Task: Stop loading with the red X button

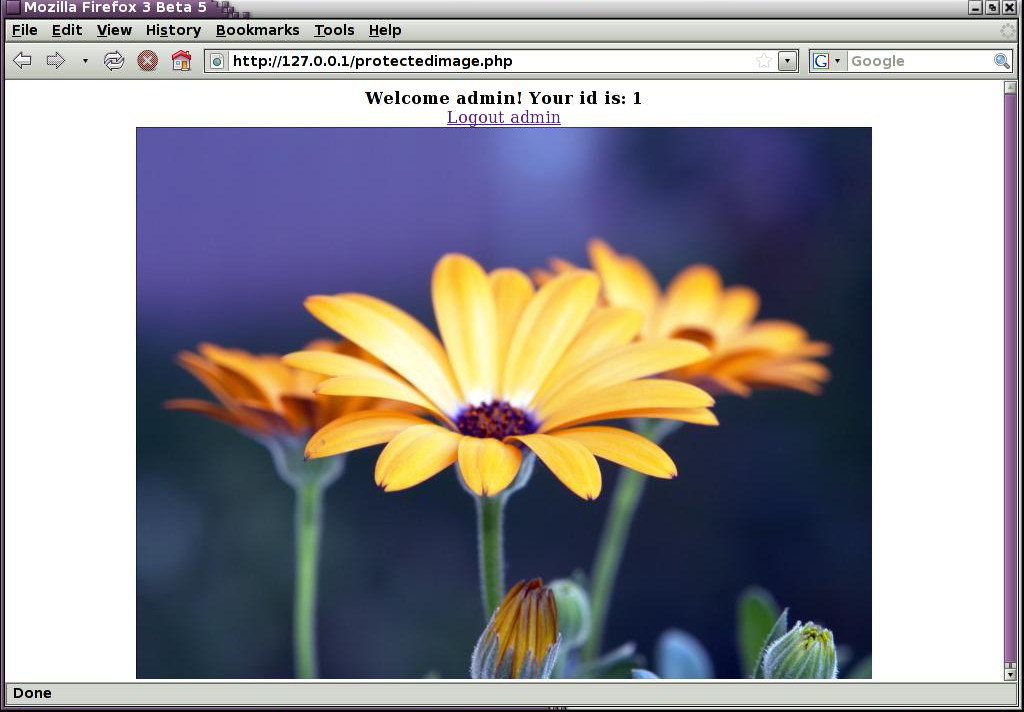Action: click(148, 61)
